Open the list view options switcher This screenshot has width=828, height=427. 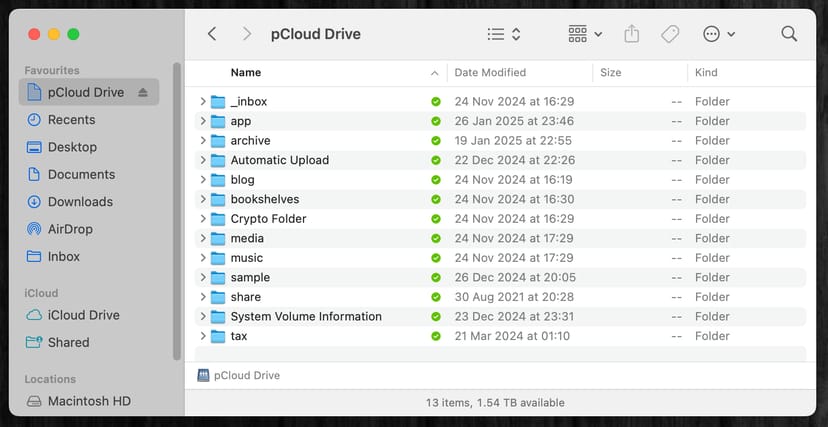504,34
